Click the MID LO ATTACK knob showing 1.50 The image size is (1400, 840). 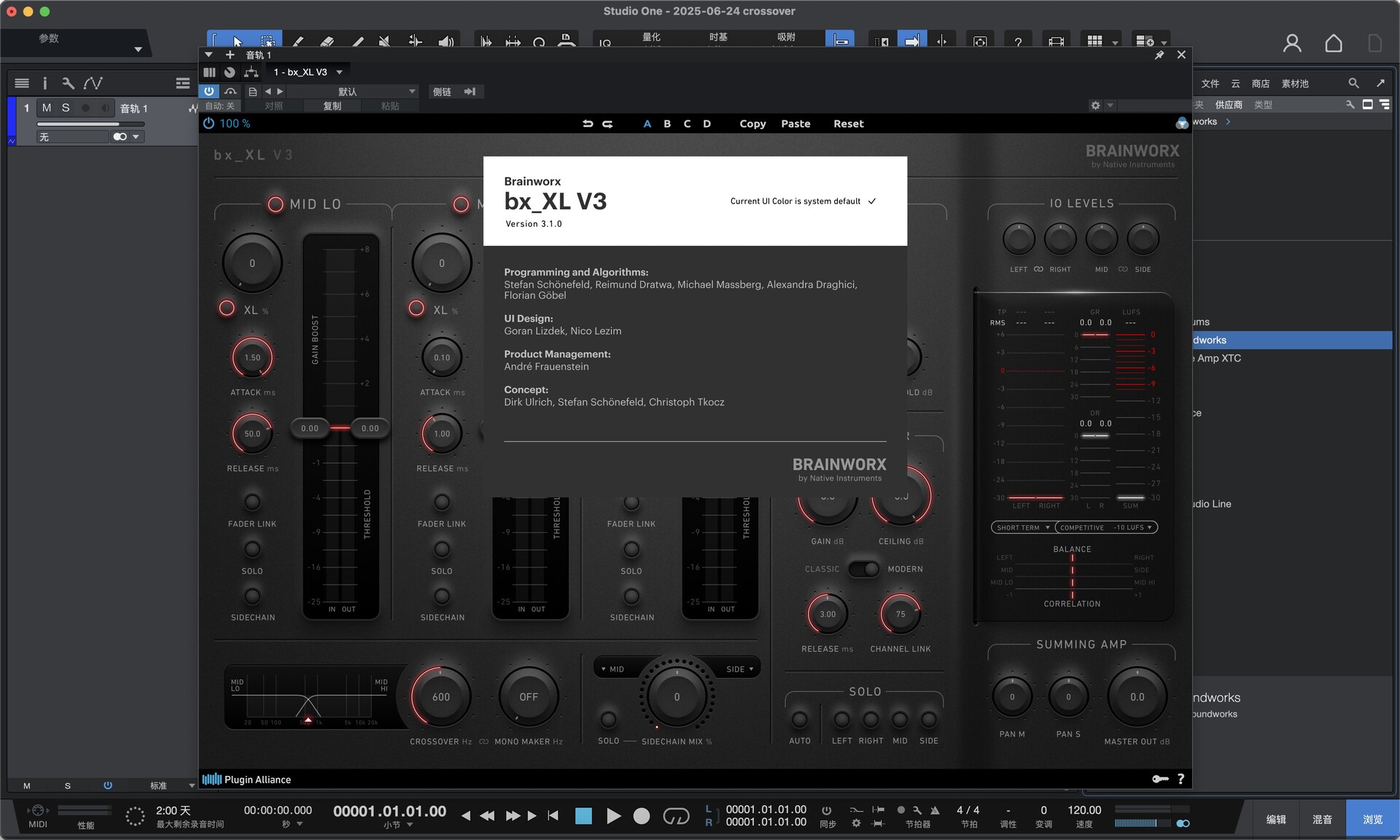pos(252,357)
